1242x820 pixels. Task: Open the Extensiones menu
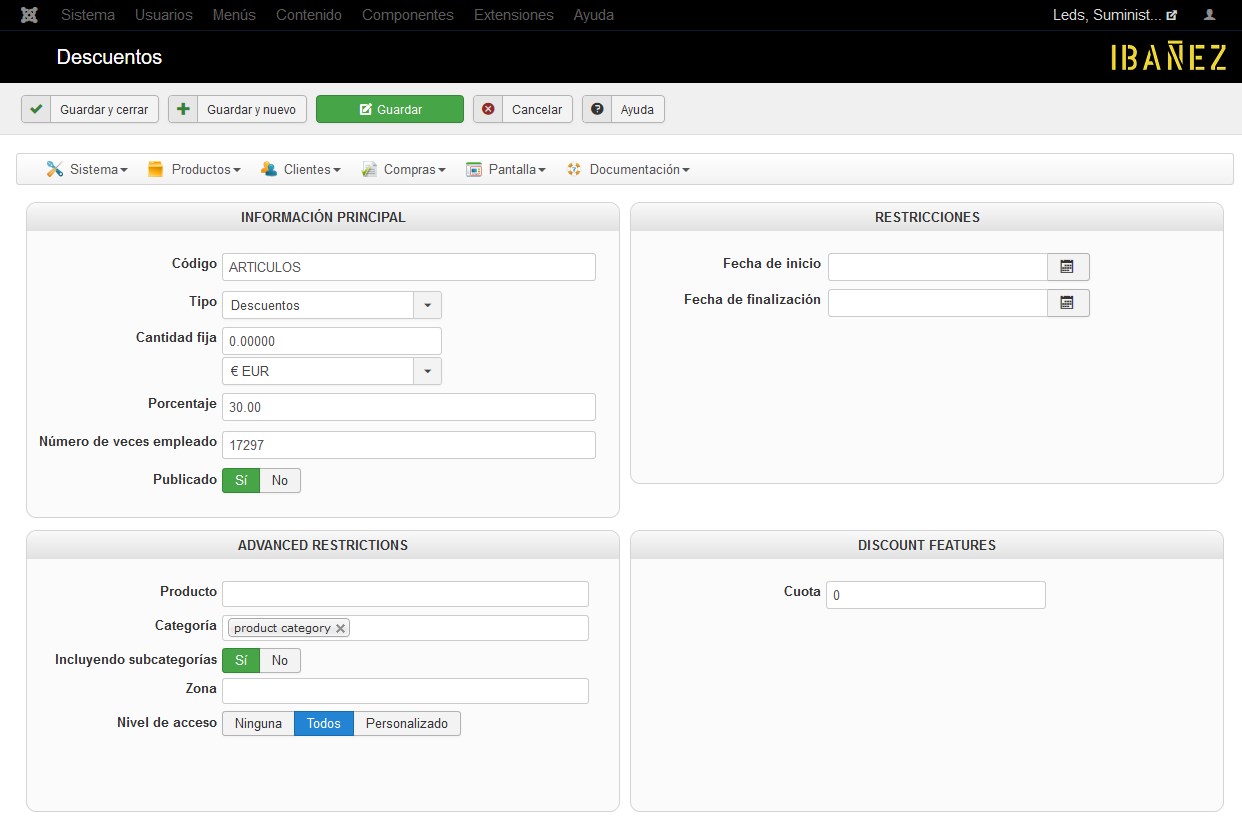tap(514, 15)
